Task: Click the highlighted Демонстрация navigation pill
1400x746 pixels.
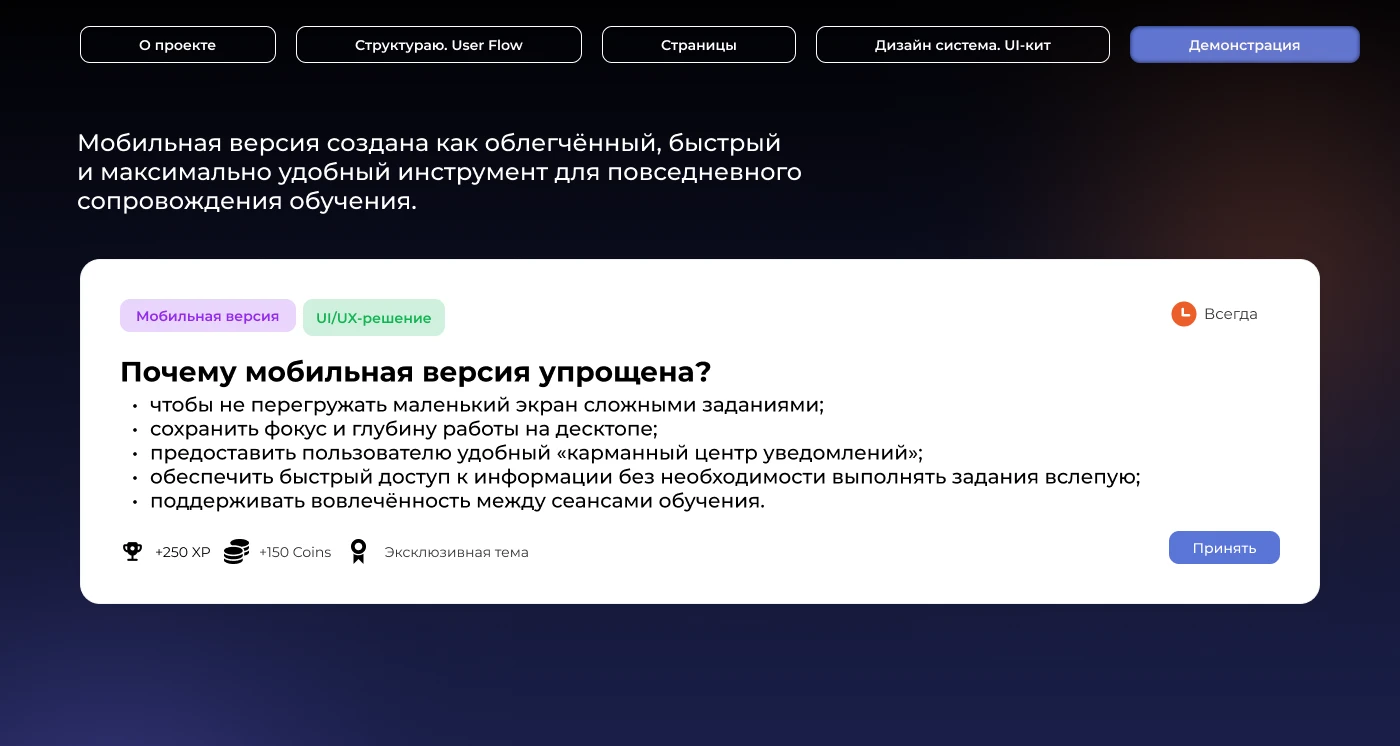Action: pos(1244,44)
